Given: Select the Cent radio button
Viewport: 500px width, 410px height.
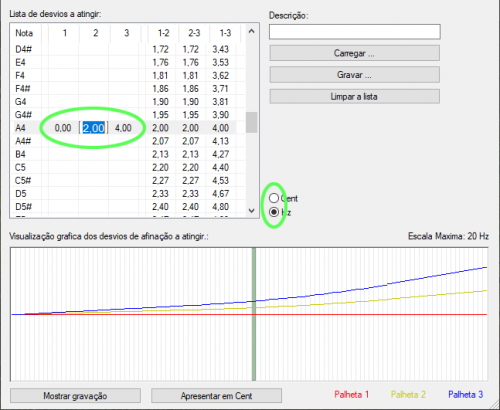Looking at the screenshot, I should point(274,198).
